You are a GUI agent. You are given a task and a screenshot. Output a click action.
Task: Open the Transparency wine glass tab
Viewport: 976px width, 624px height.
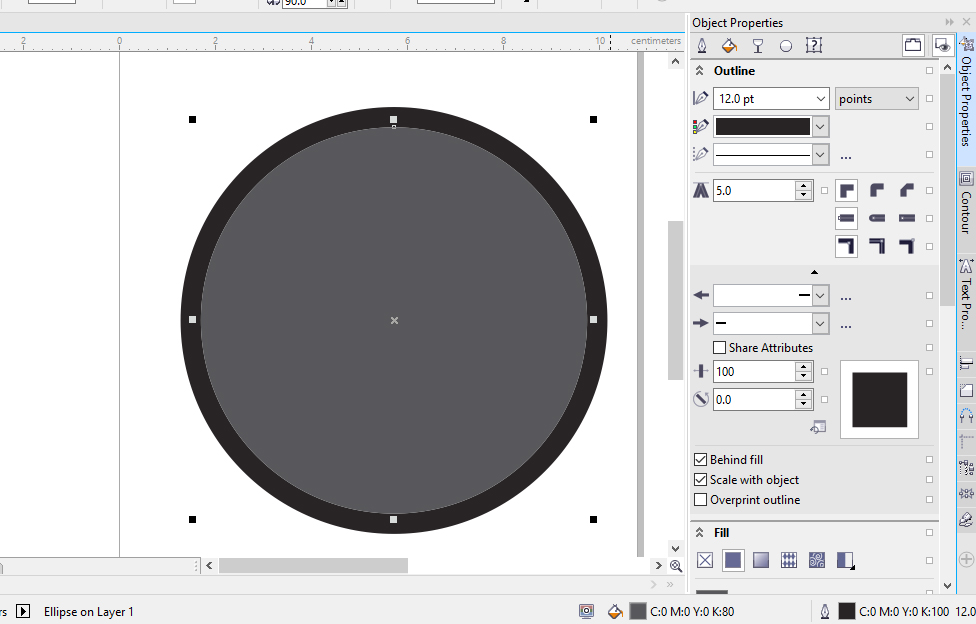tap(758, 45)
